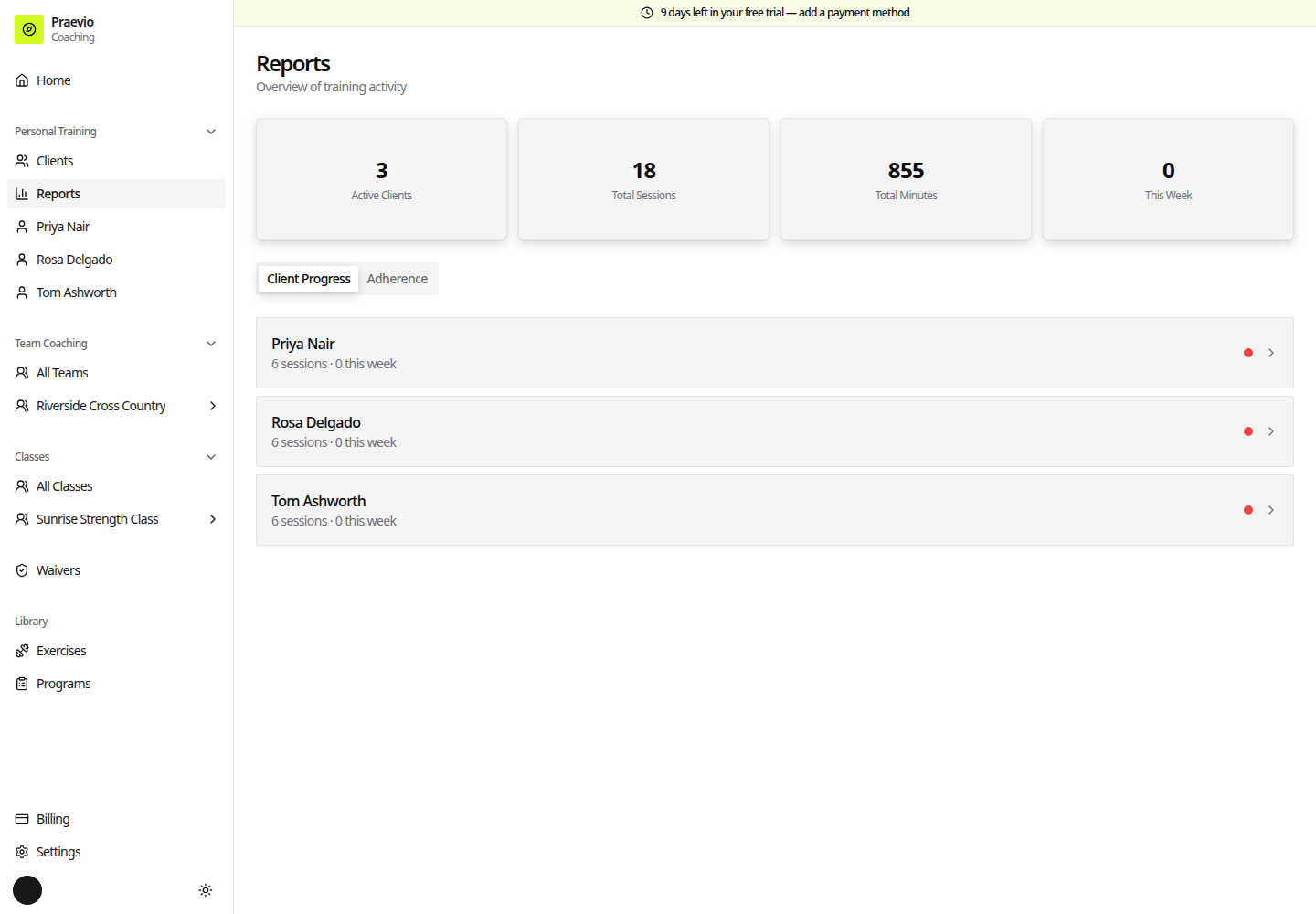Viewport: 1316px width, 914px height.
Task: Expand Riverside Cross Country team
Action: click(x=213, y=406)
